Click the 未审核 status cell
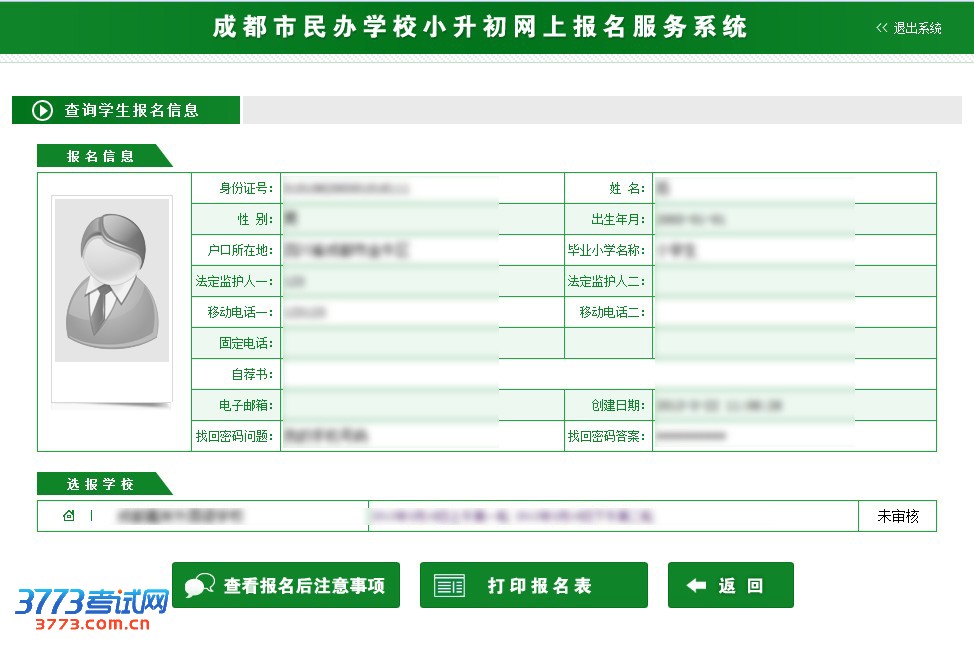This screenshot has height=649, width=974. (897, 516)
